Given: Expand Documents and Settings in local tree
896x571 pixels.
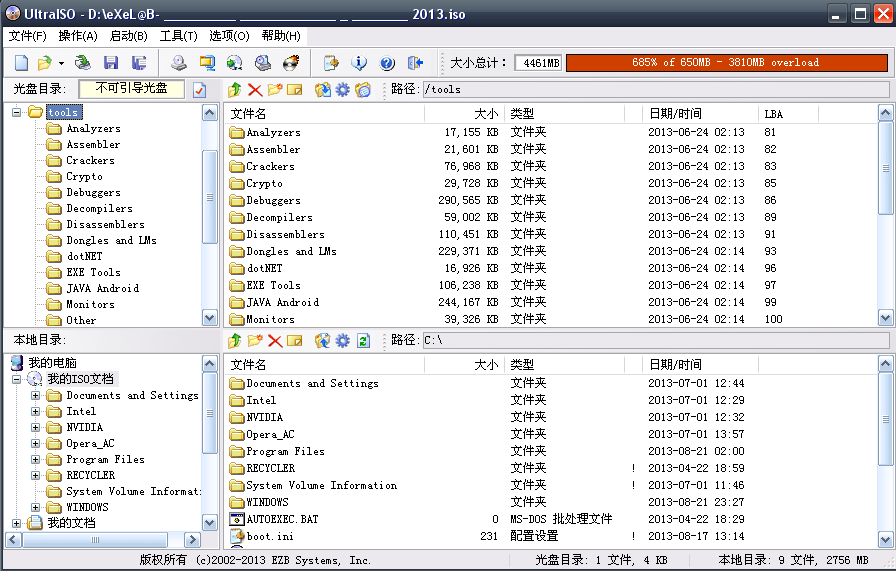Looking at the screenshot, I should pyautogui.click(x=35, y=396).
